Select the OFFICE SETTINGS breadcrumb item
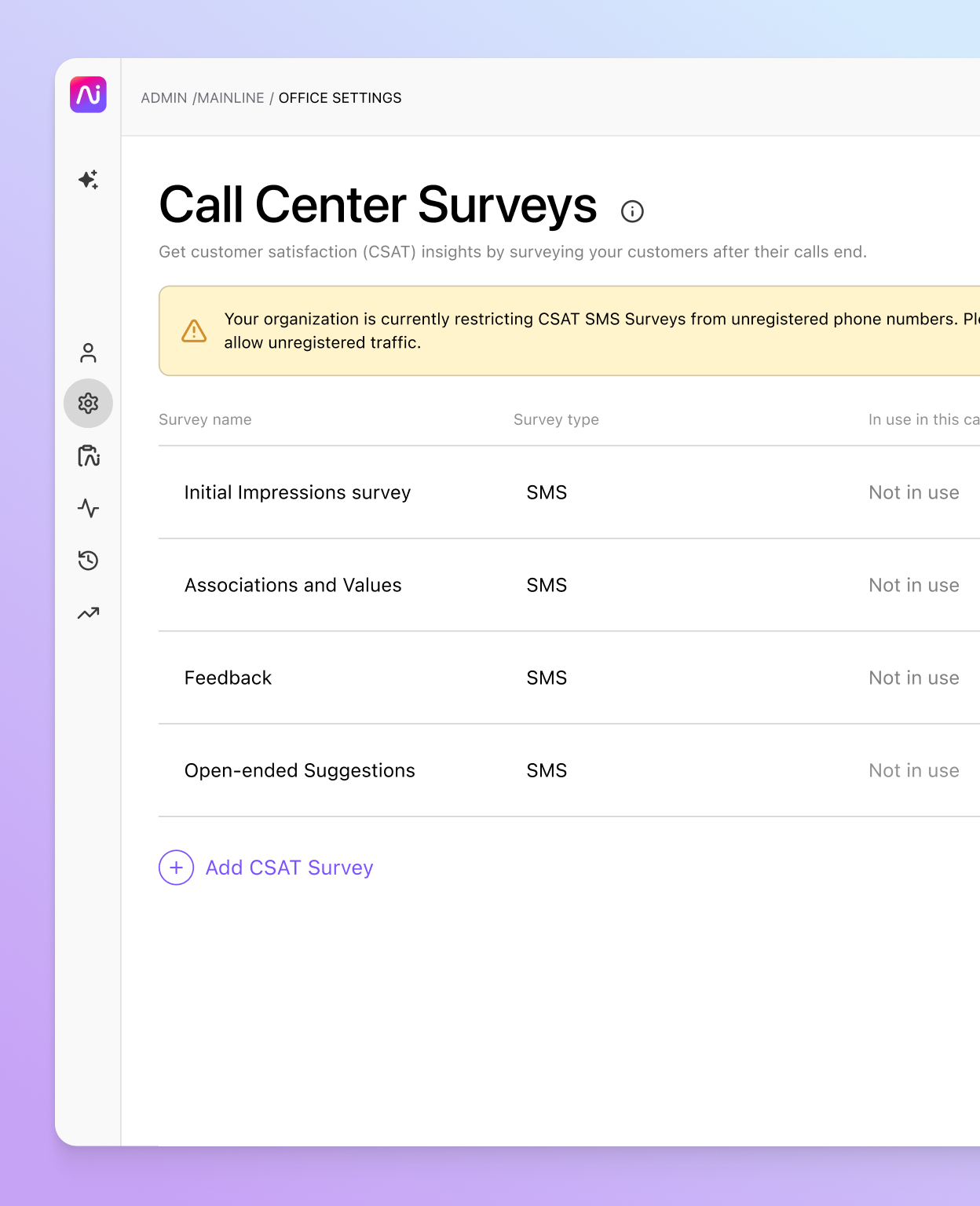Viewport: 980px width, 1206px height. click(x=339, y=97)
